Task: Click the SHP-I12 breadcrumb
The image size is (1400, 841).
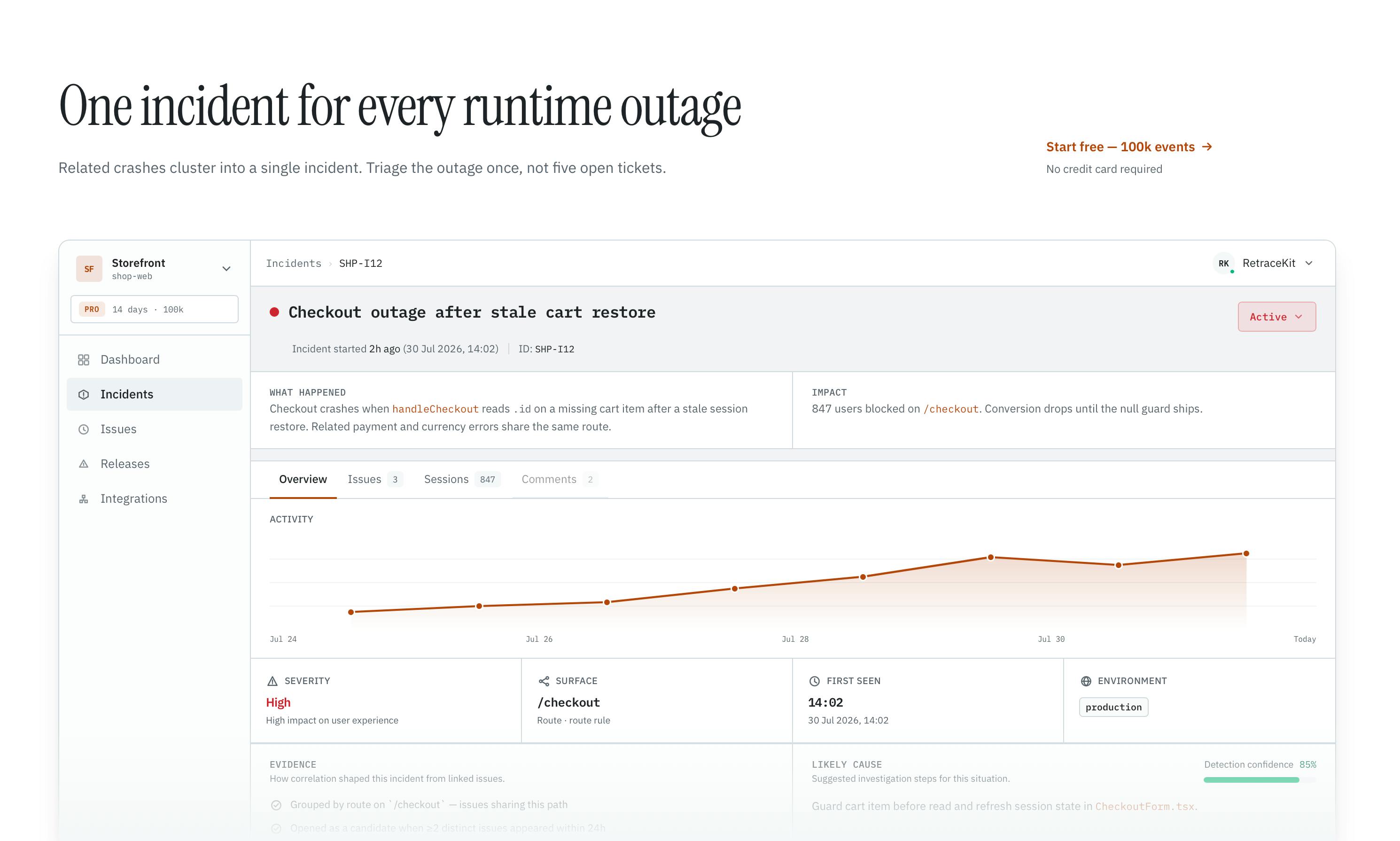Action: tap(360, 264)
